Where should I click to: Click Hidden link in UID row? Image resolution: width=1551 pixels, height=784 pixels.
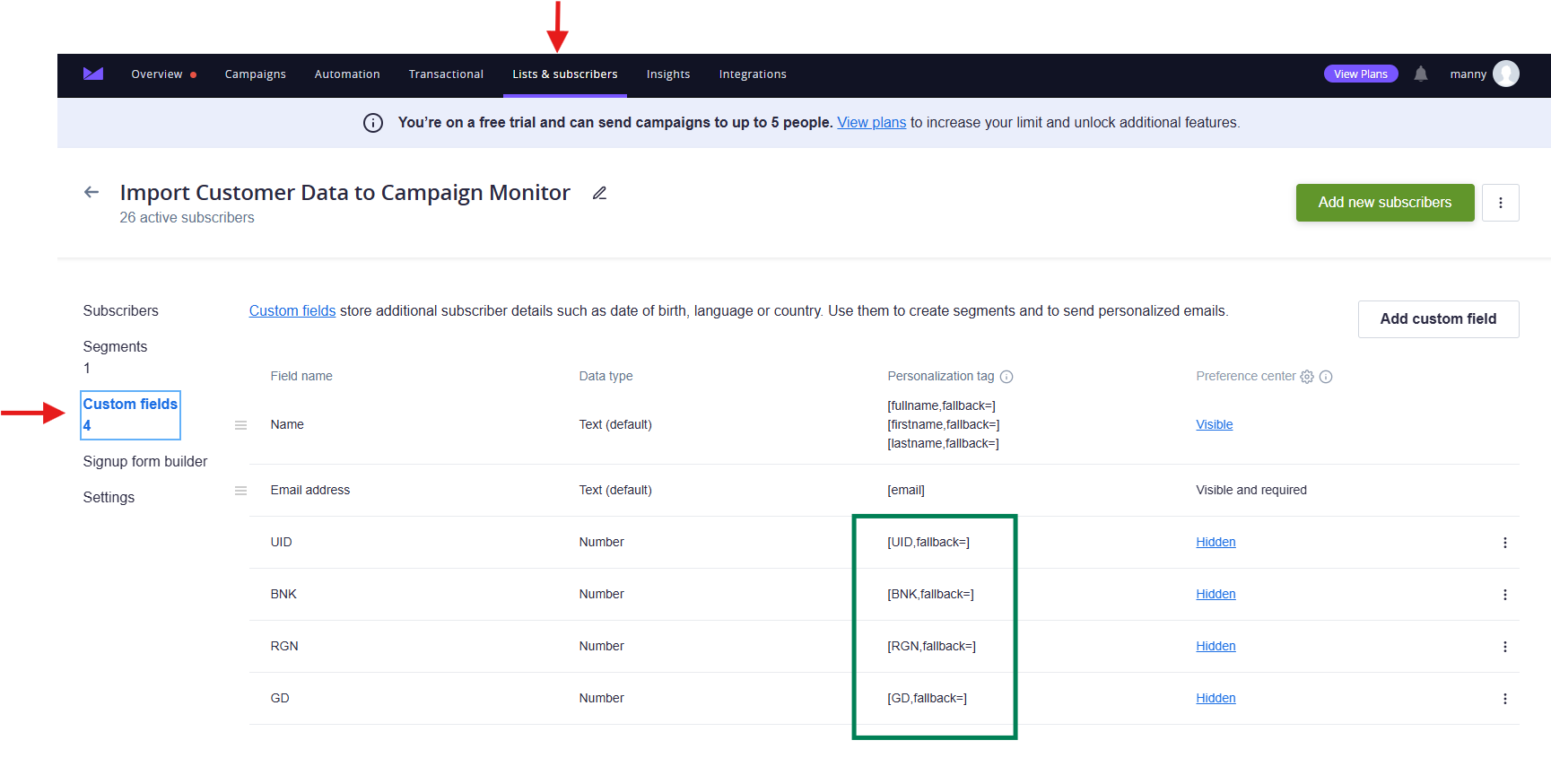pyautogui.click(x=1216, y=543)
